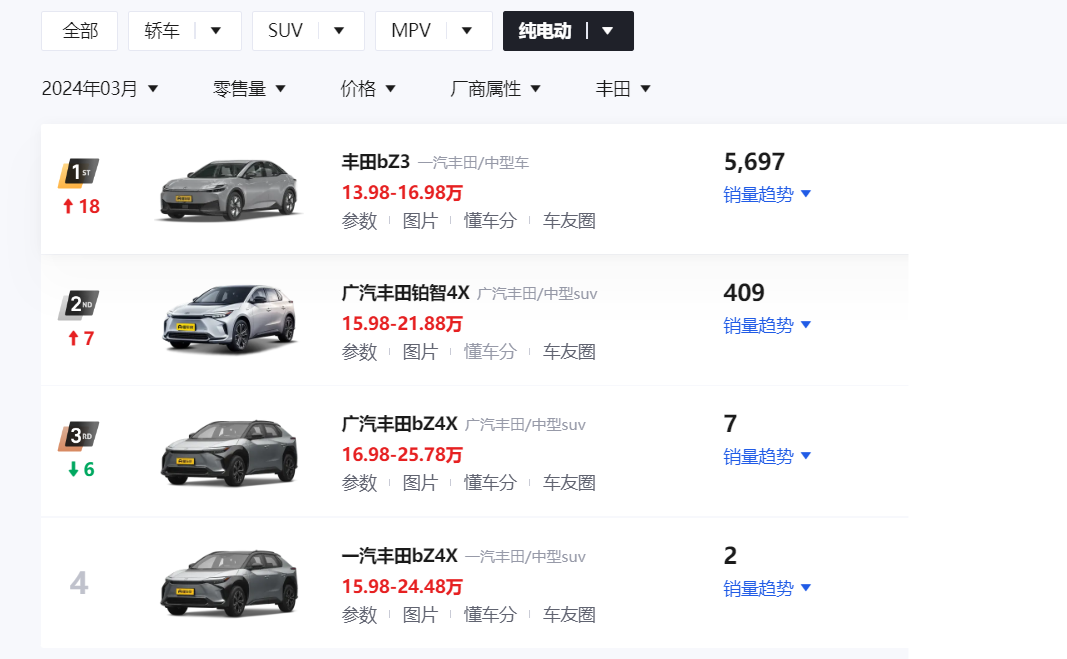1067x659 pixels.
Task: Open the 价格 filter dropdown
Action: click(368, 89)
